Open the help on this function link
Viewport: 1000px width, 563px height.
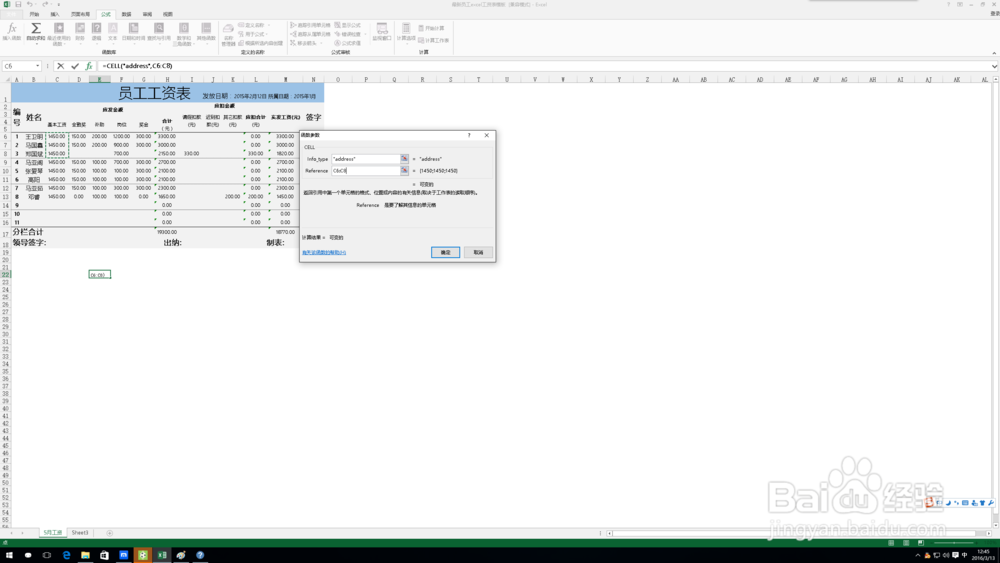(324, 252)
